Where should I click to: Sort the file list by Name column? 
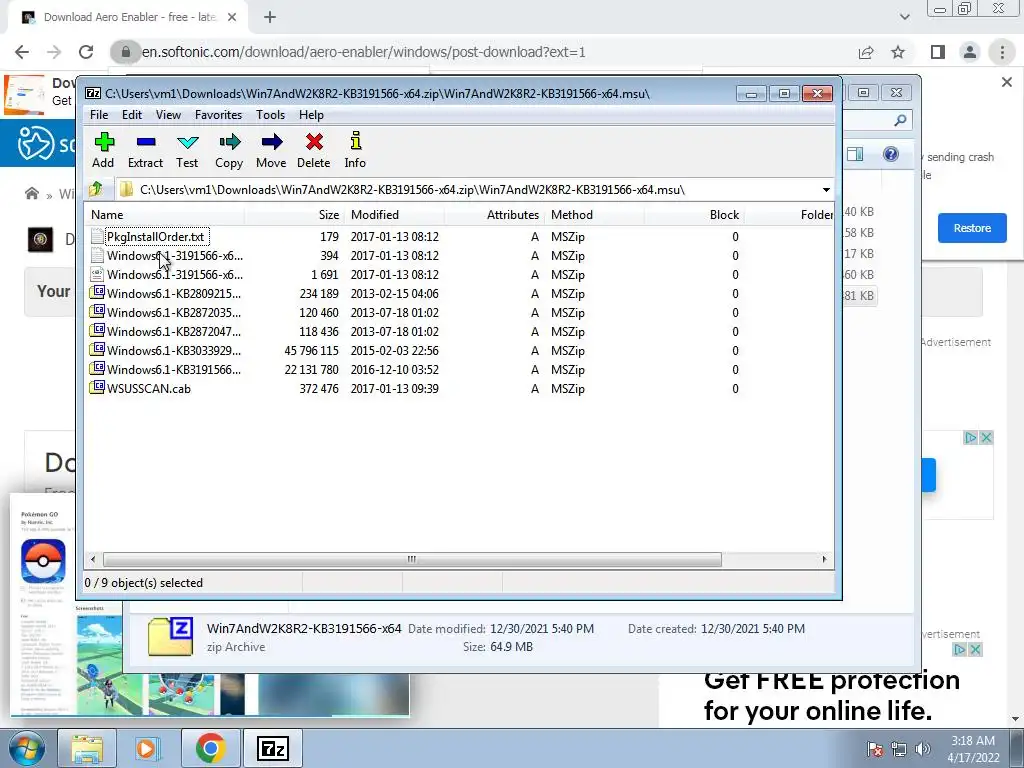[x=165, y=215]
